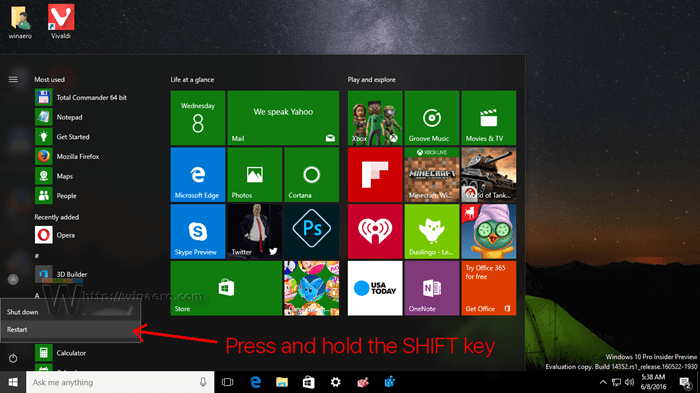
Task: Open the World of Tanks tile
Action: click(x=488, y=175)
